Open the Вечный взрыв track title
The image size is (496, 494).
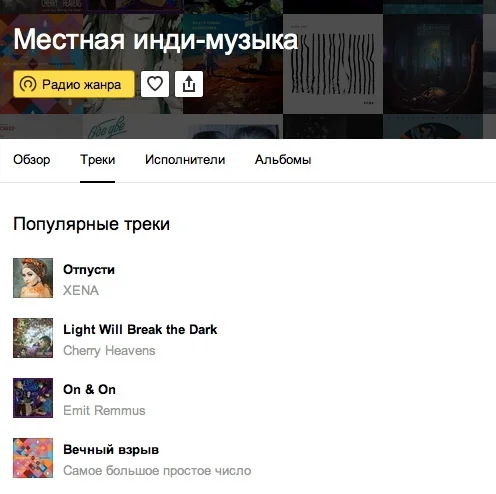click(111, 450)
